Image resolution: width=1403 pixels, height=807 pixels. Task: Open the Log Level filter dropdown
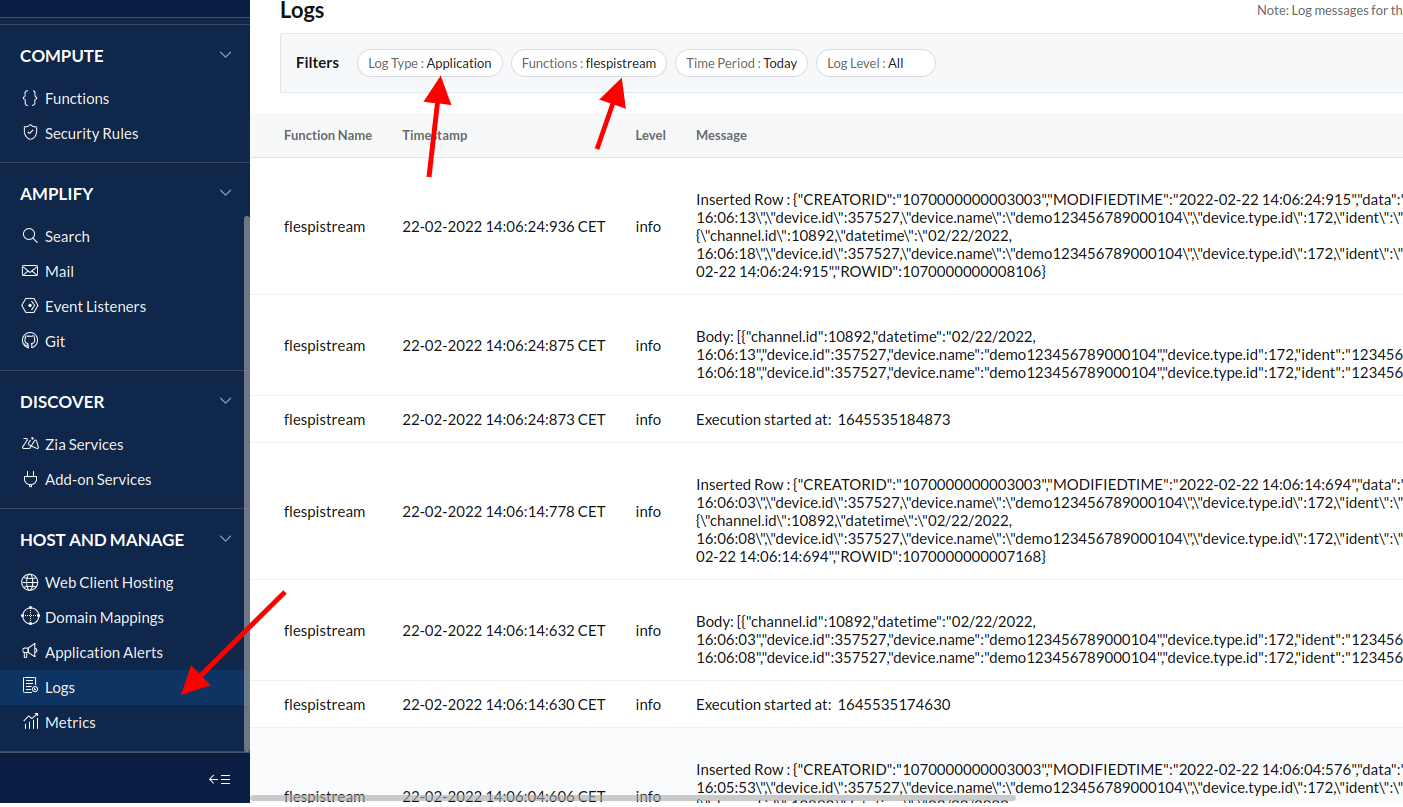876,63
